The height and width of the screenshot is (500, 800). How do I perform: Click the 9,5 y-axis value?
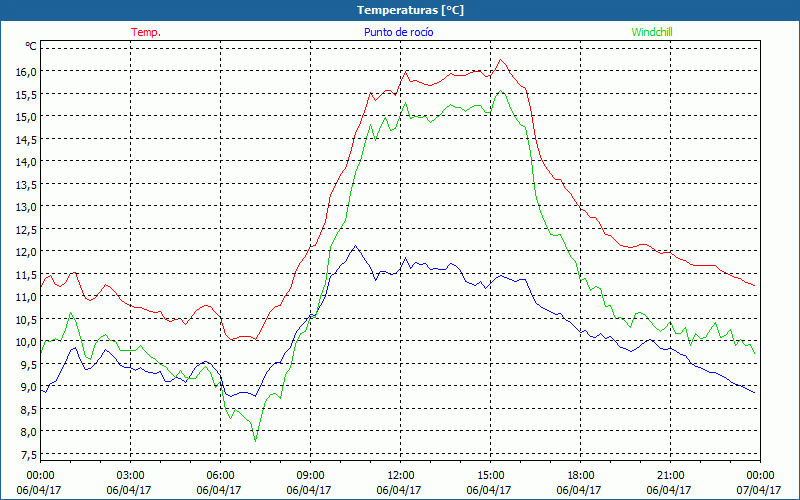click(29, 364)
